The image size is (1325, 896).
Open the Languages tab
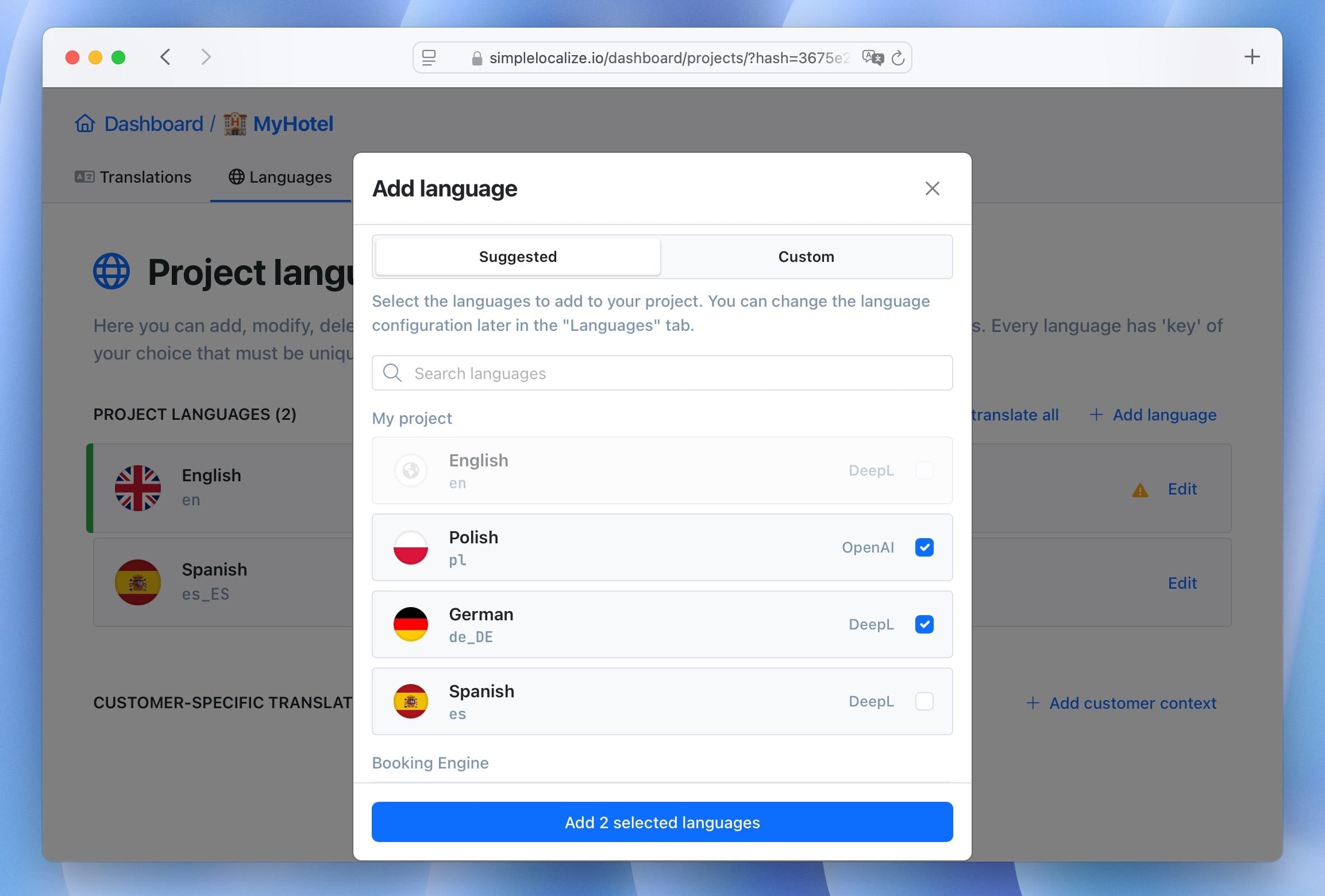click(280, 177)
